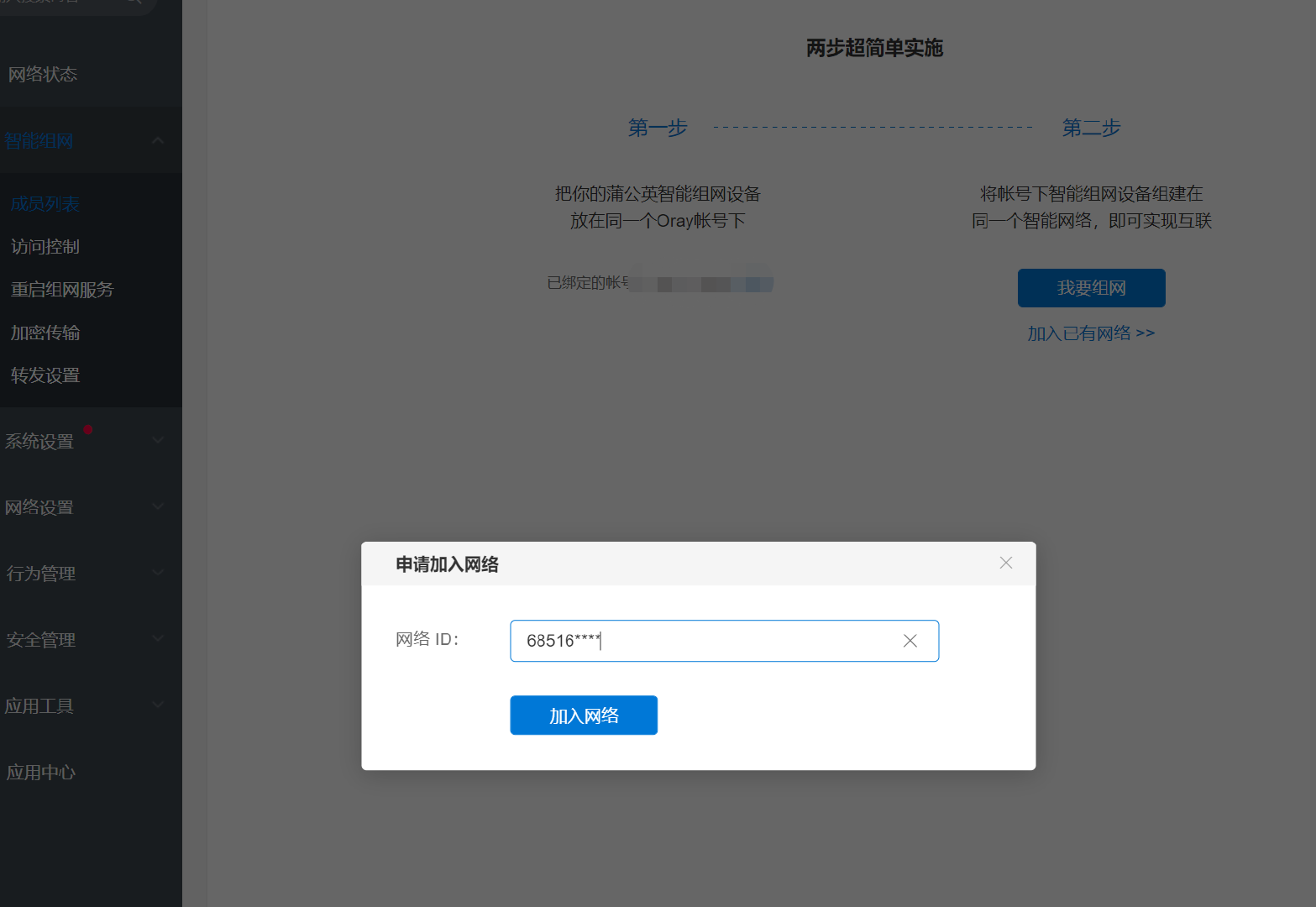Screen dimensions: 1316x907
Task: Select the 应用工具 sidebar menu
Action: click(x=39, y=706)
